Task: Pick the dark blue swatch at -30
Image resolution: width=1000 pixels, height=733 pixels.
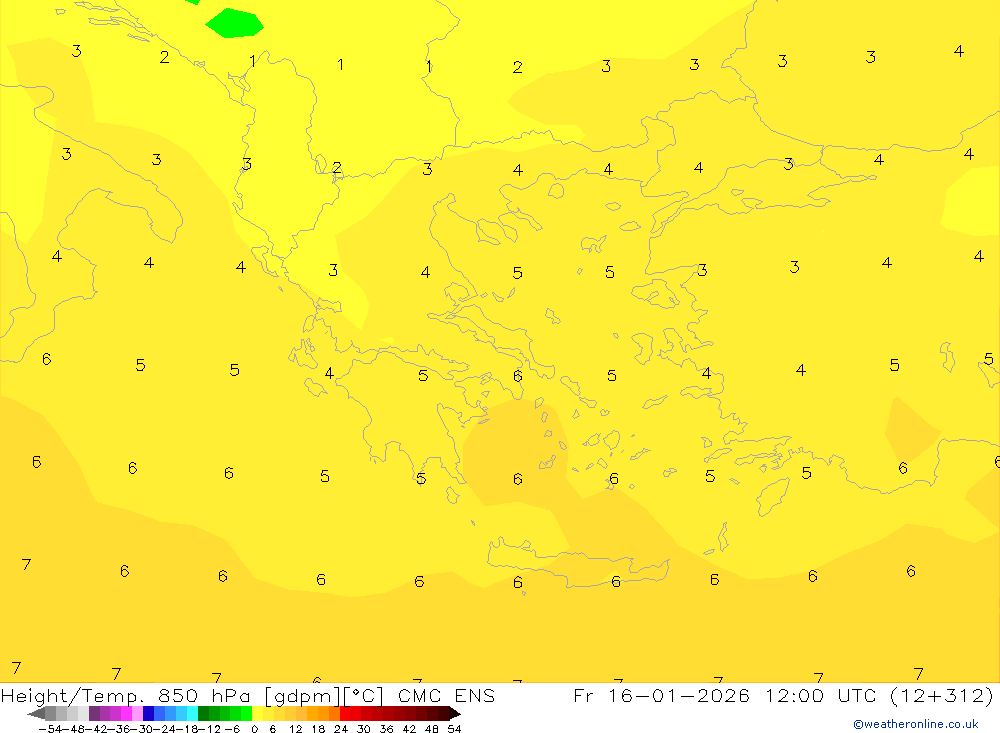Action: click(149, 713)
